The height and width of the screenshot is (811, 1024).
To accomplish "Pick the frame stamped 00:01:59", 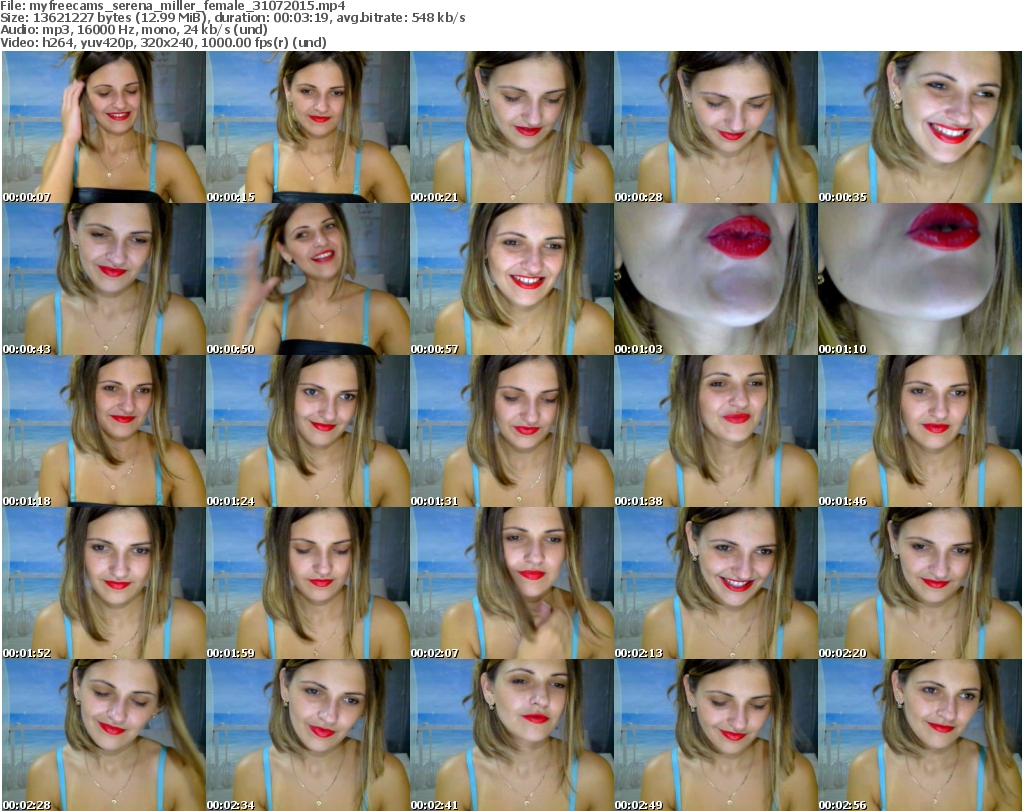I will click(308, 583).
